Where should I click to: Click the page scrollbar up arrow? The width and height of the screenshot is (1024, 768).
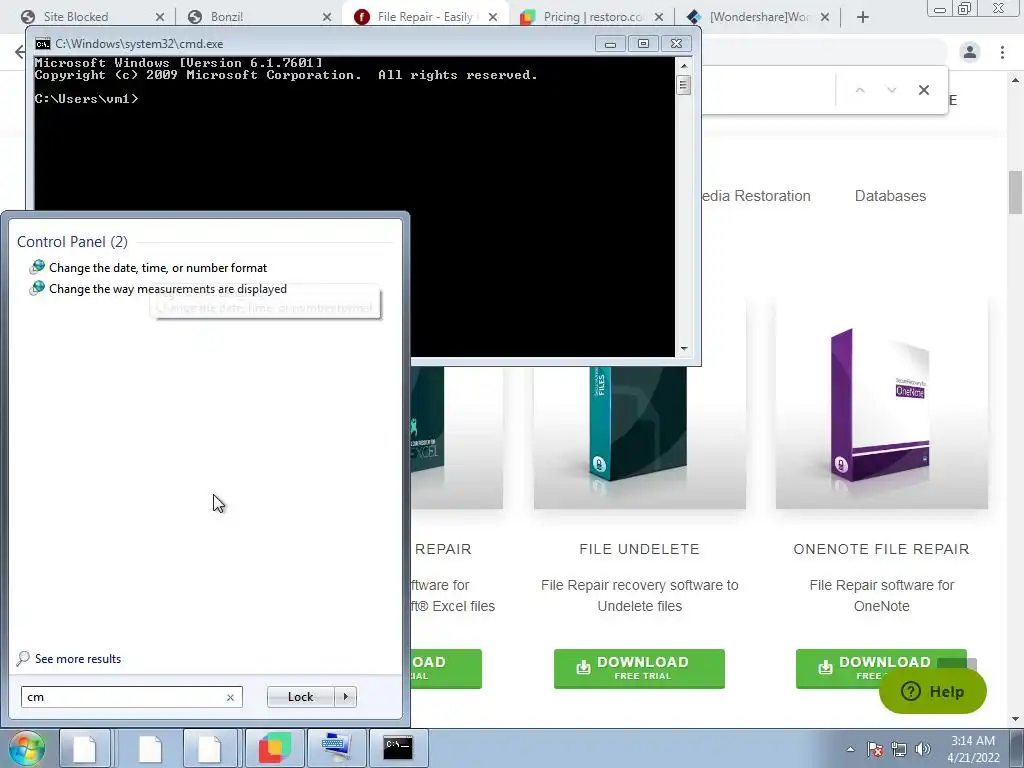pos(1016,80)
